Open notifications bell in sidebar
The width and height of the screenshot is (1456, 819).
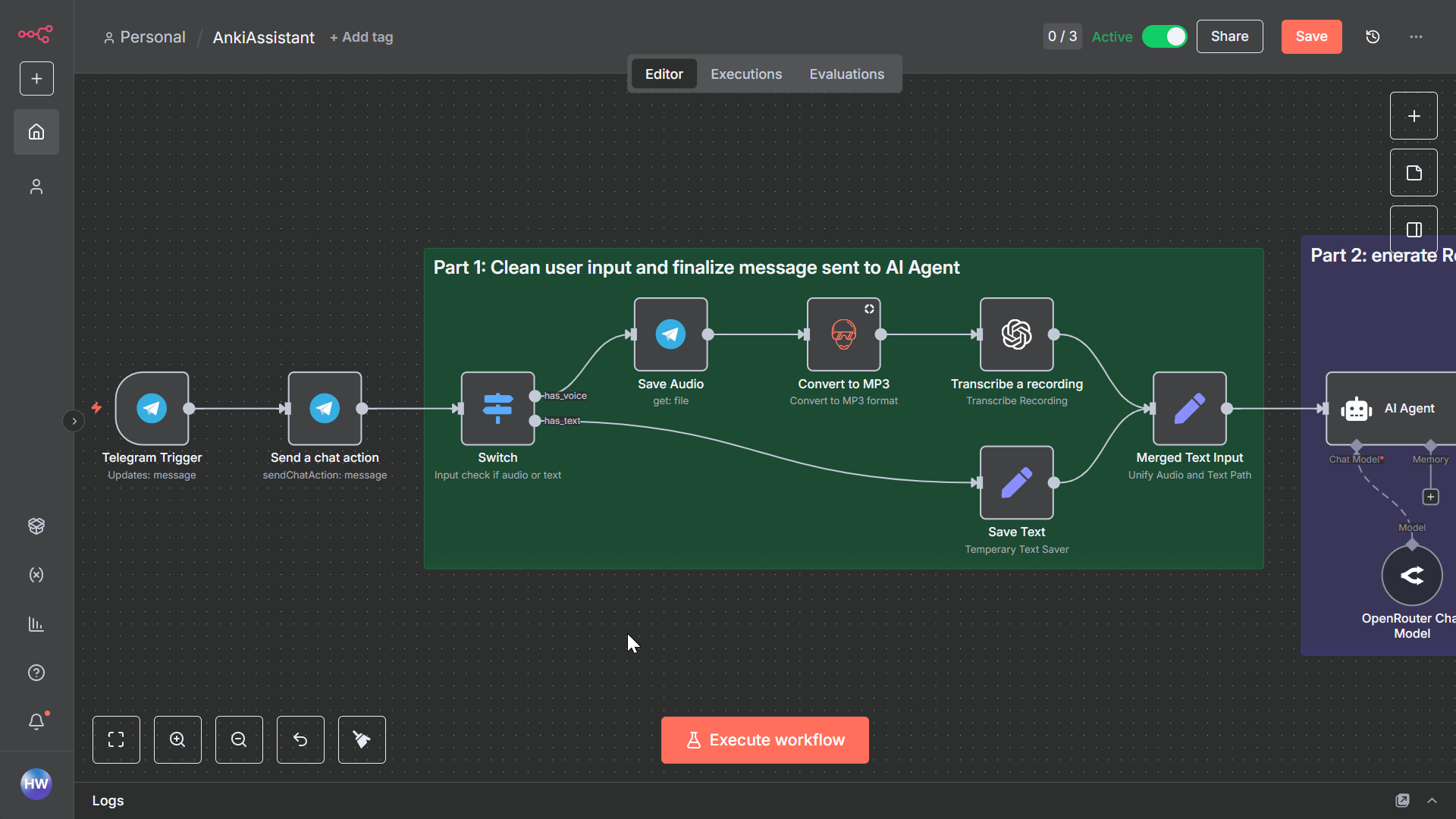coord(36,721)
